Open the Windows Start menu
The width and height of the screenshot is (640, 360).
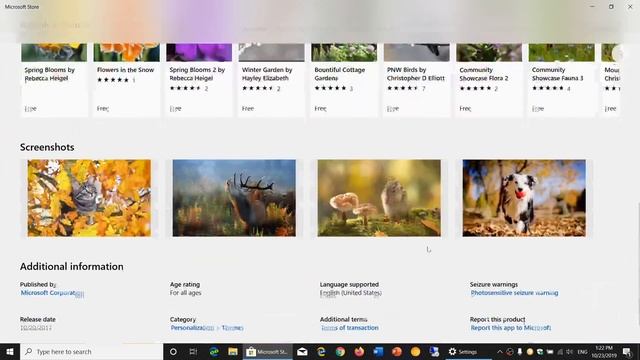(x=10, y=351)
